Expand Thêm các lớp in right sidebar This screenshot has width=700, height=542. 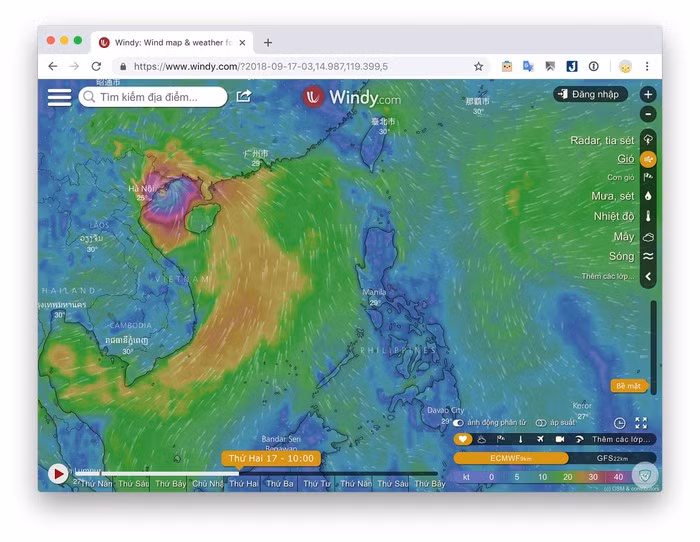[648, 276]
